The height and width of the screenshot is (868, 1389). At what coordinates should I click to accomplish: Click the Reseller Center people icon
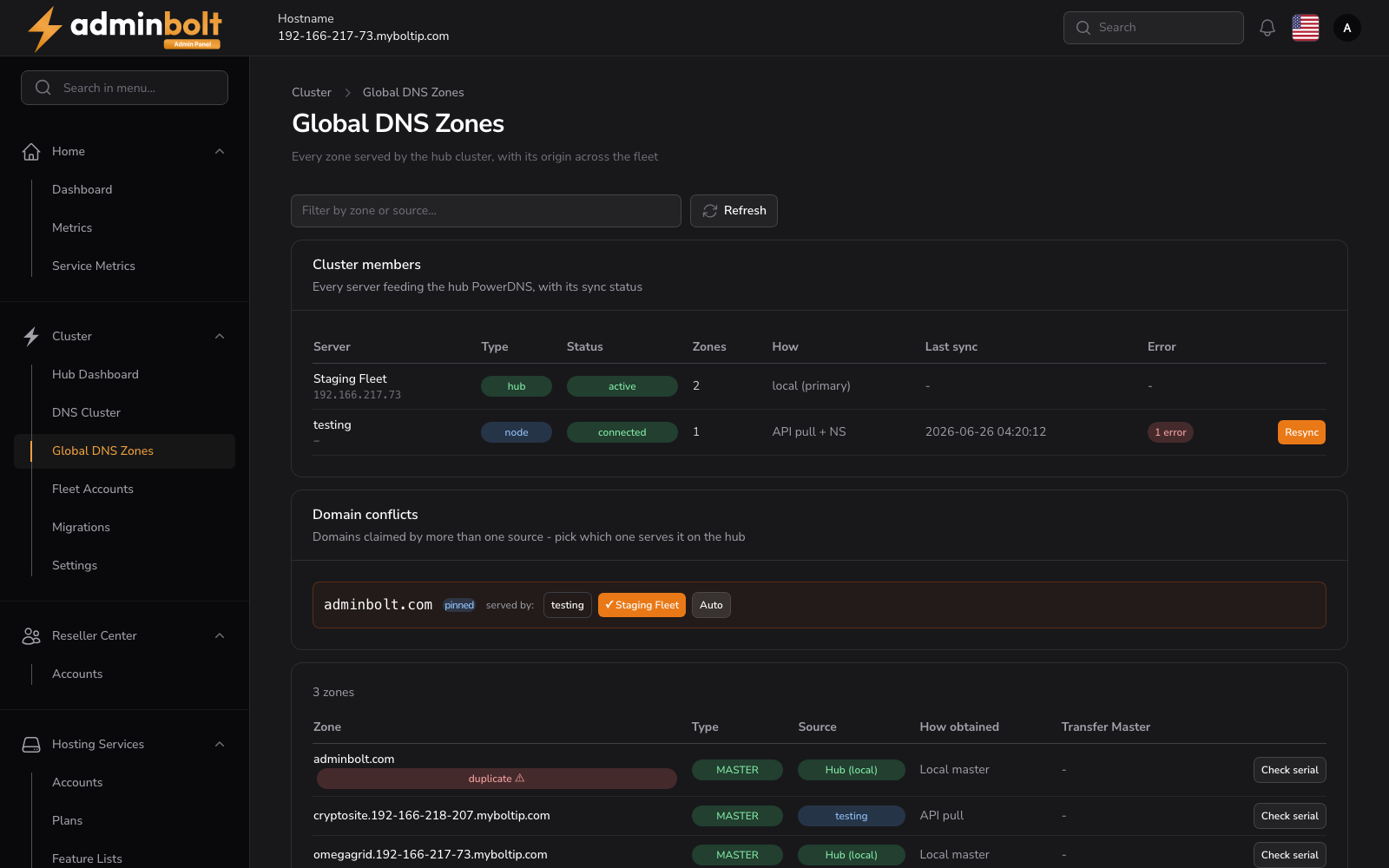click(x=31, y=635)
